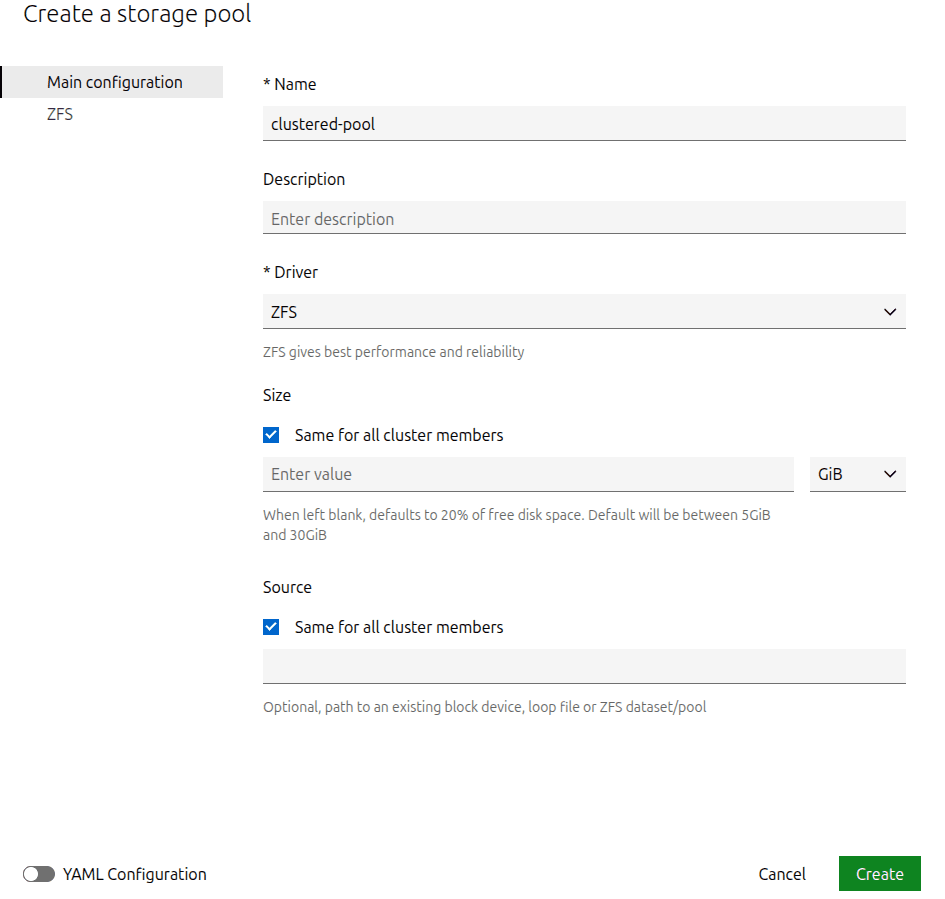Focus the Enter description input
This screenshot has width=945, height=899.
coord(583,218)
